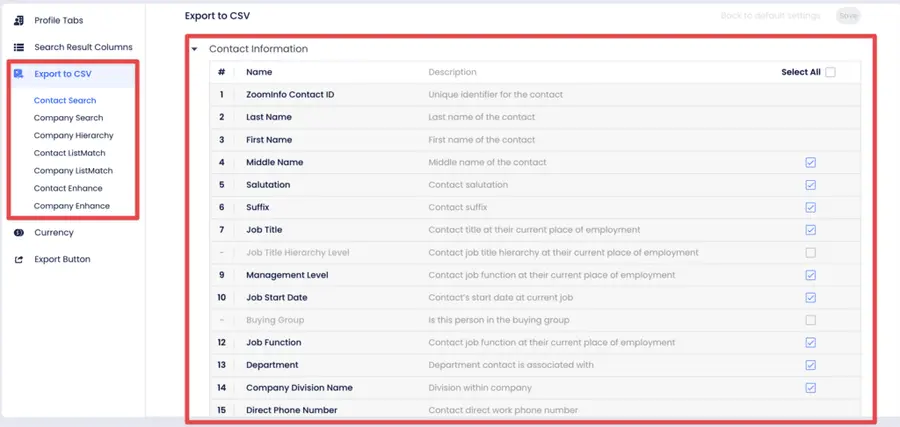Click the Job Title Hierarchy Level name

pos(297,253)
